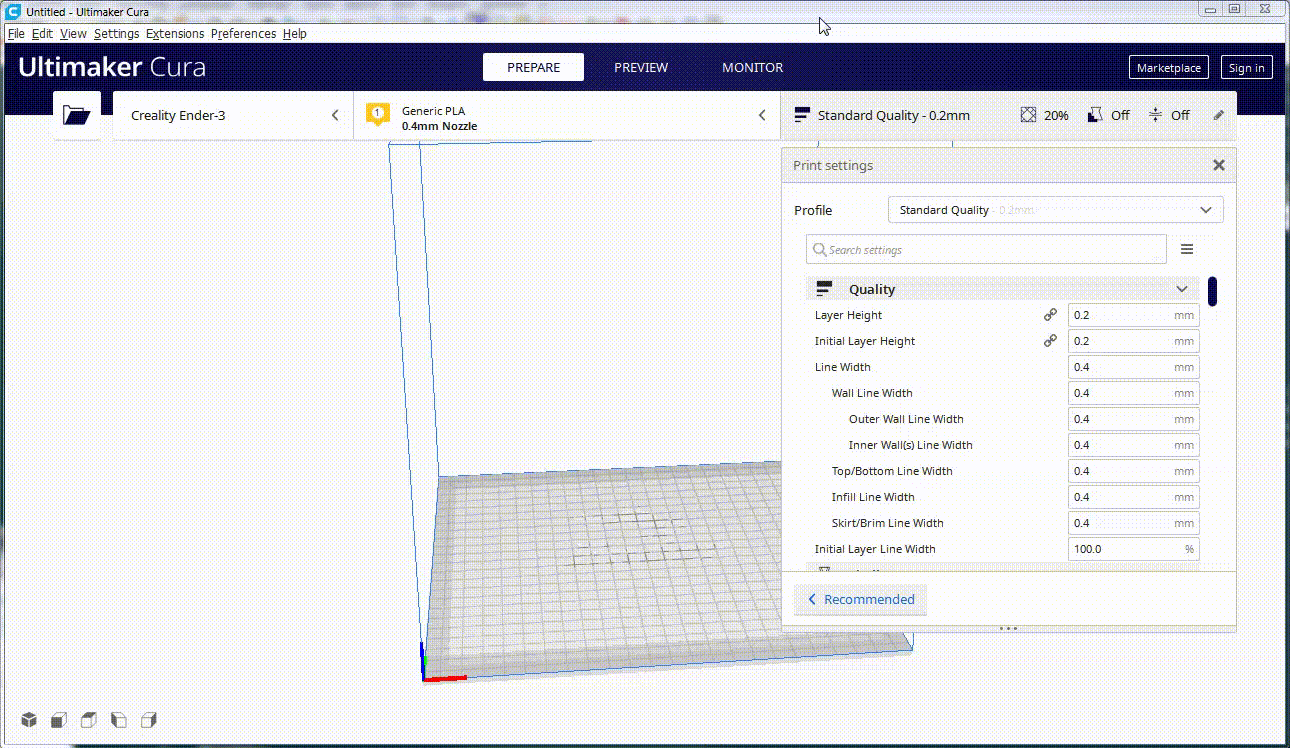Switch to the PREVIEW stage tab
Image resolution: width=1290 pixels, height=748 pixels.
[x=641, y=67]
